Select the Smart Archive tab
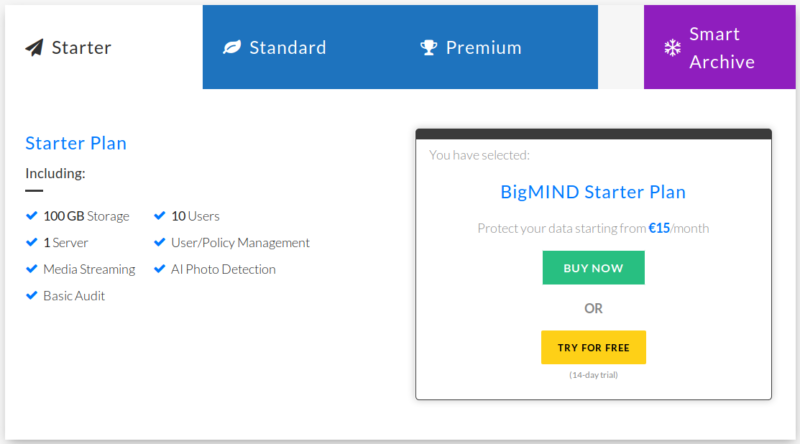This screenshot has height=444, width=800. 720,48
